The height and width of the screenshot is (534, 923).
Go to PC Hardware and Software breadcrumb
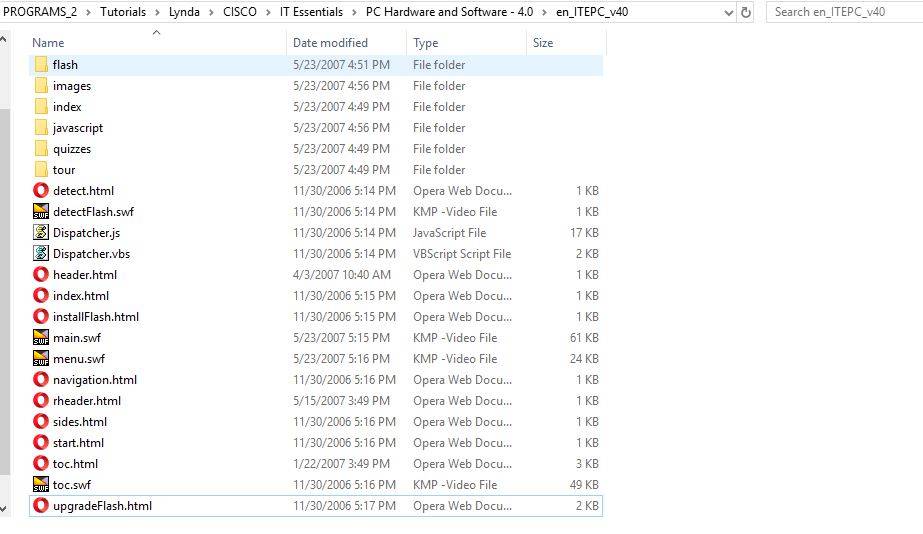(x=449, y=12)
